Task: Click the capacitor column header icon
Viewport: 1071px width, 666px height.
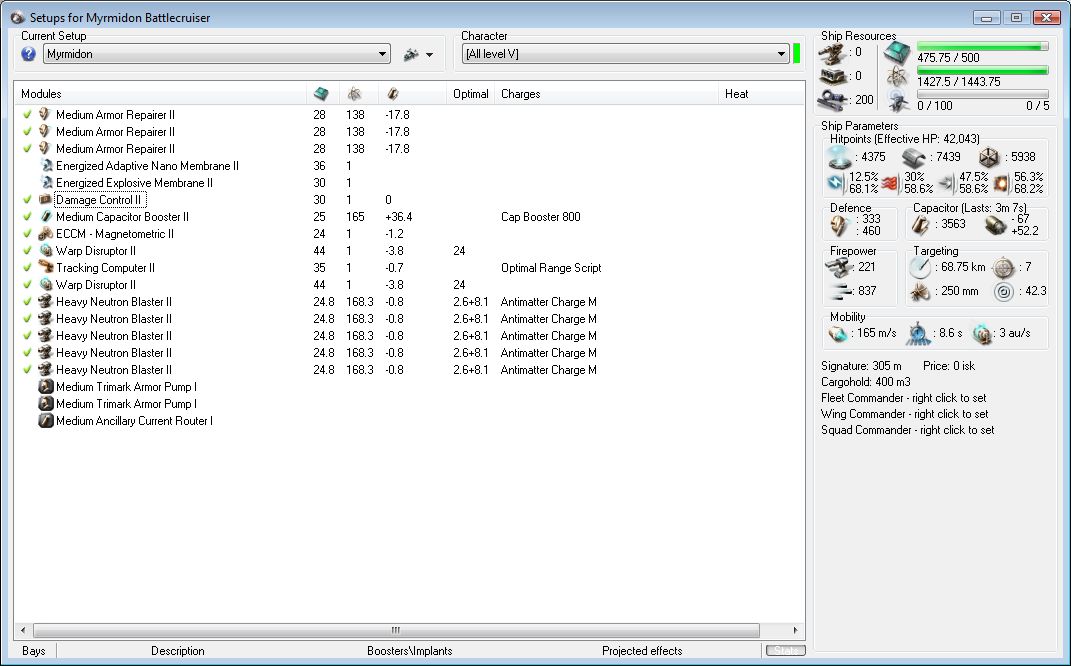Action: [393, 94]
